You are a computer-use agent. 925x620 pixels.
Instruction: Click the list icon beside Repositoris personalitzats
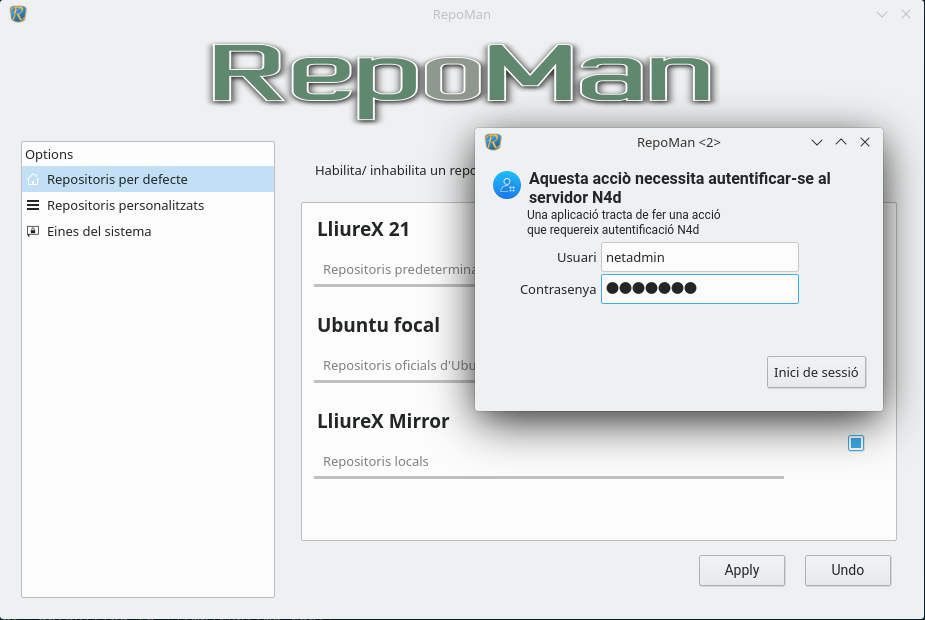click(x=33, y=205)
